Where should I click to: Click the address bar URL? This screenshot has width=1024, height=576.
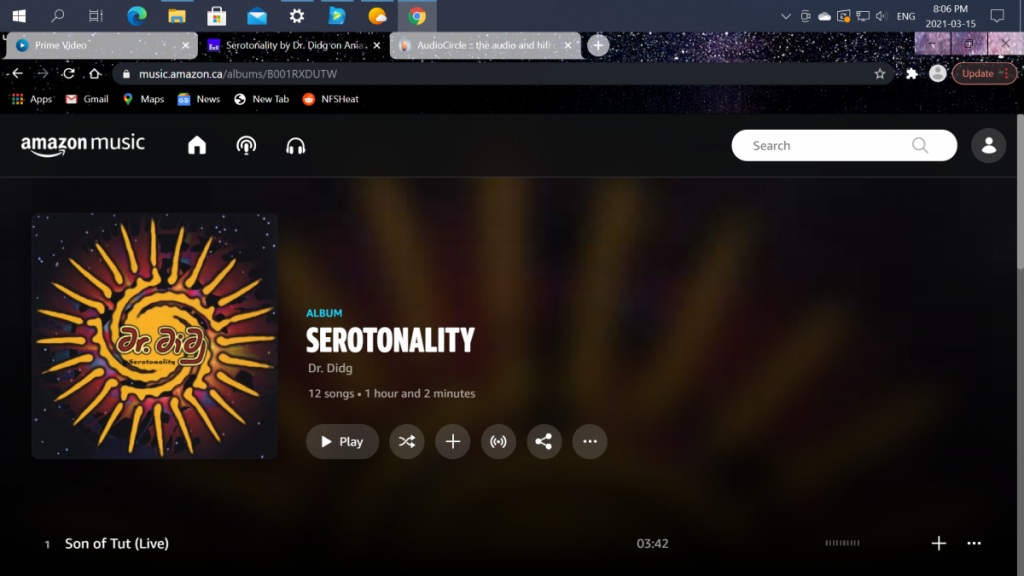238,74
